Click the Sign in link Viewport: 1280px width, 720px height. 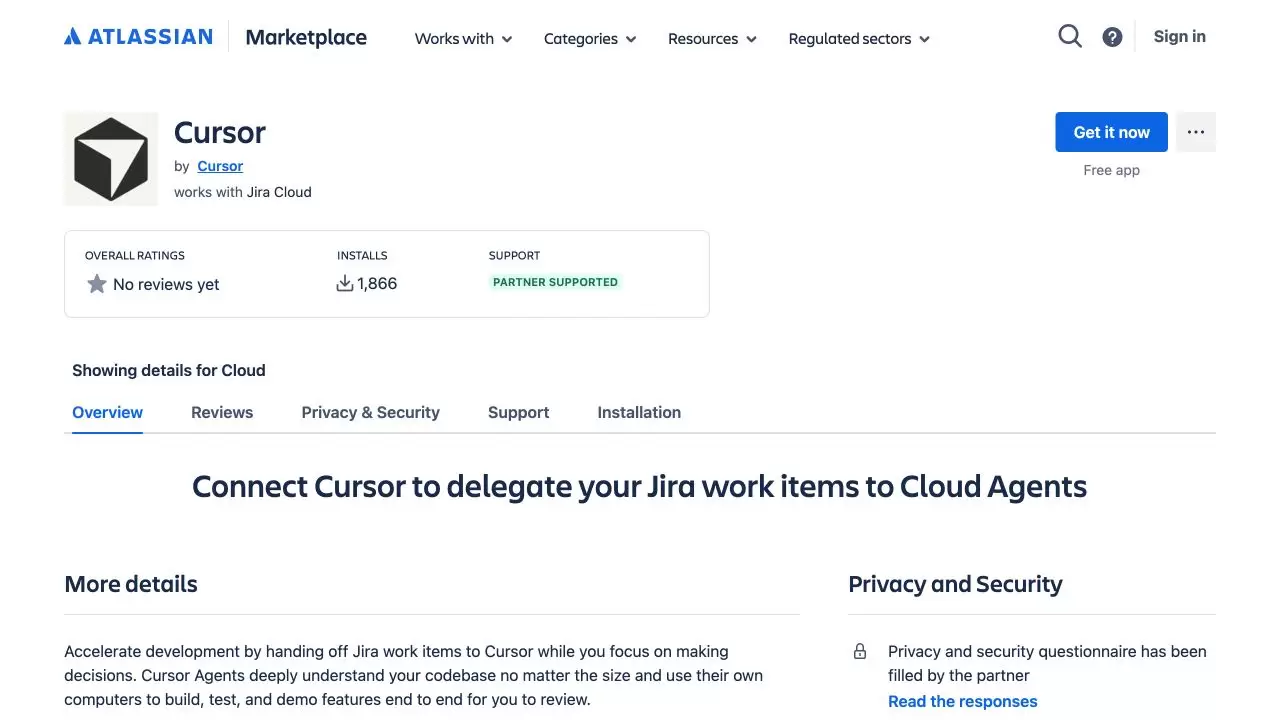1179,37
